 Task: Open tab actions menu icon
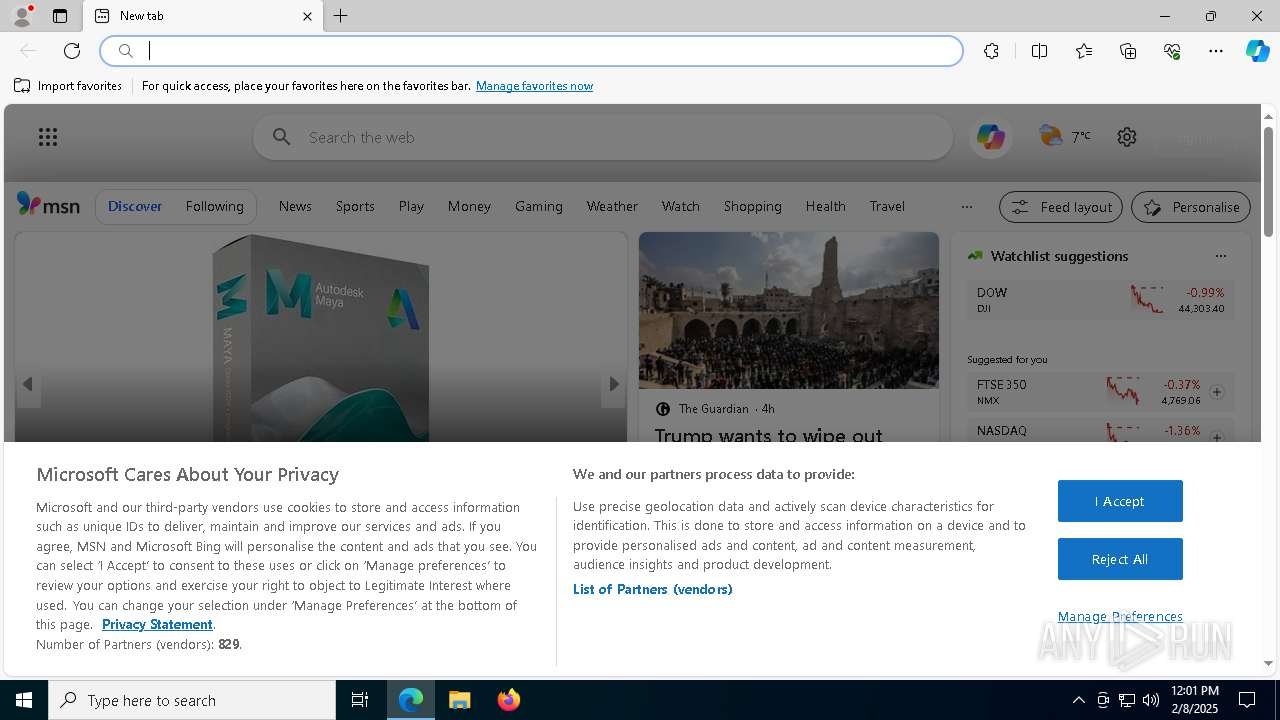pos(60,16)
